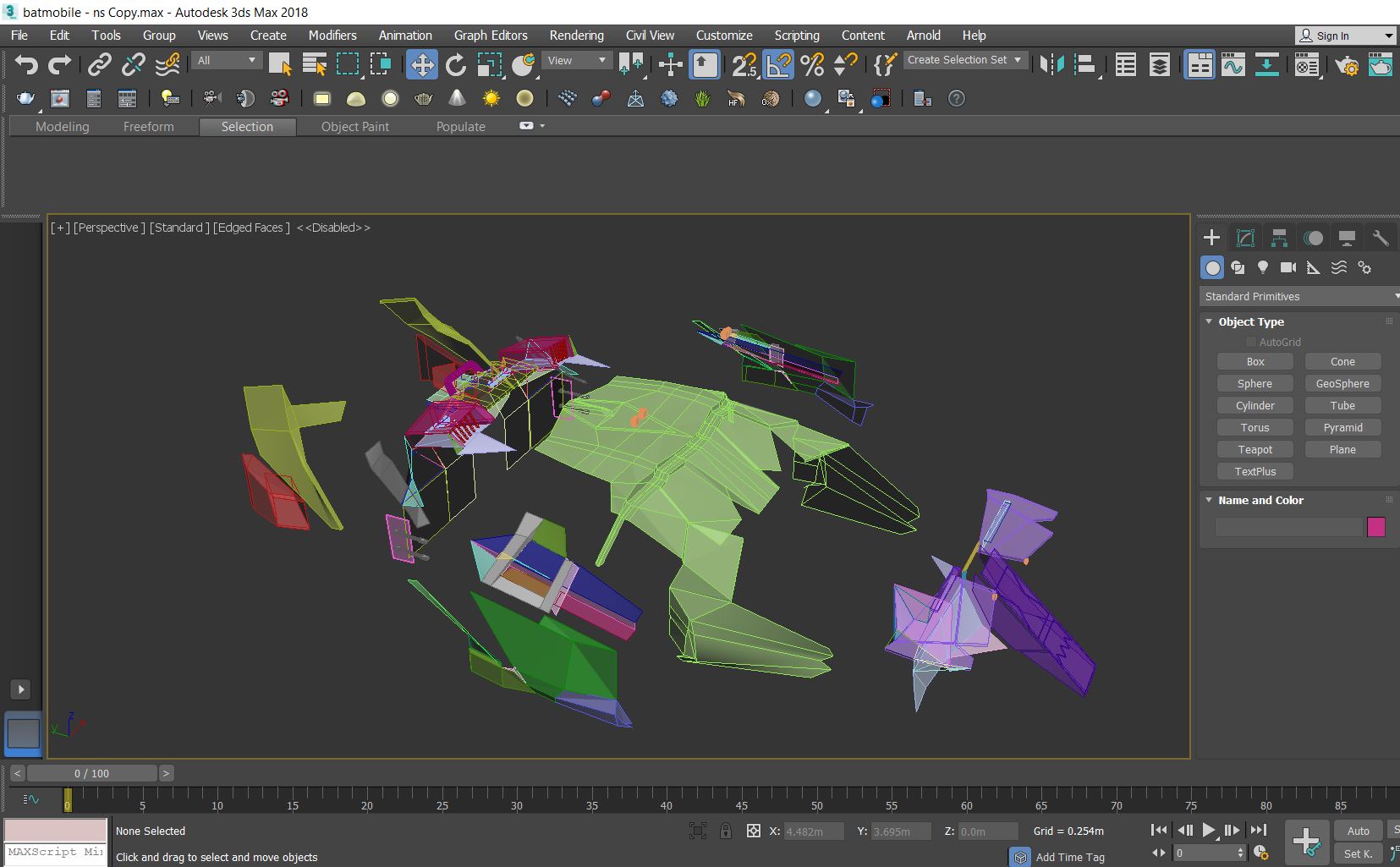Open ribbon options dropdown arrow

click(542, 126)
